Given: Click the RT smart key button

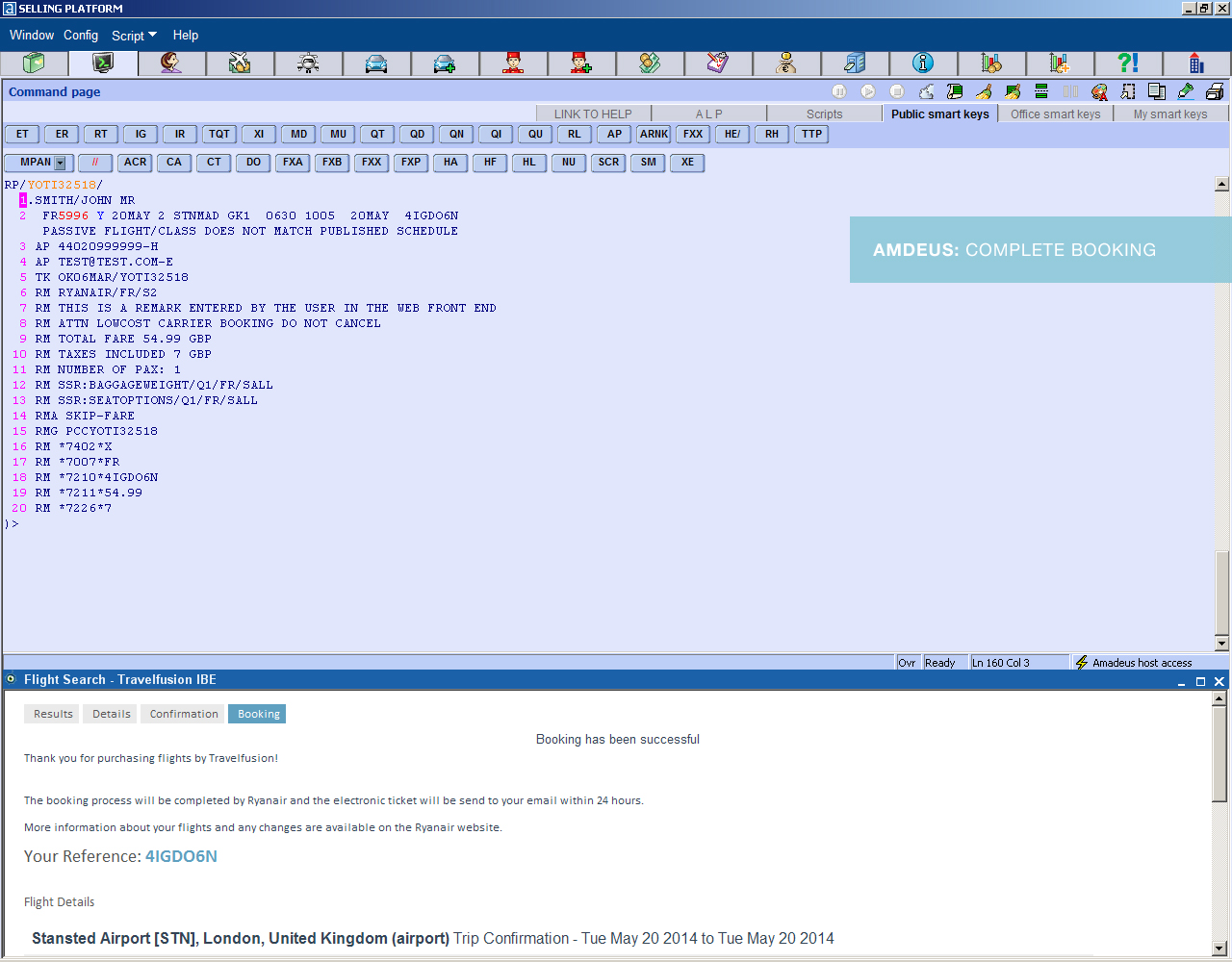Looking at the screenshot, I should pos(101,135).
